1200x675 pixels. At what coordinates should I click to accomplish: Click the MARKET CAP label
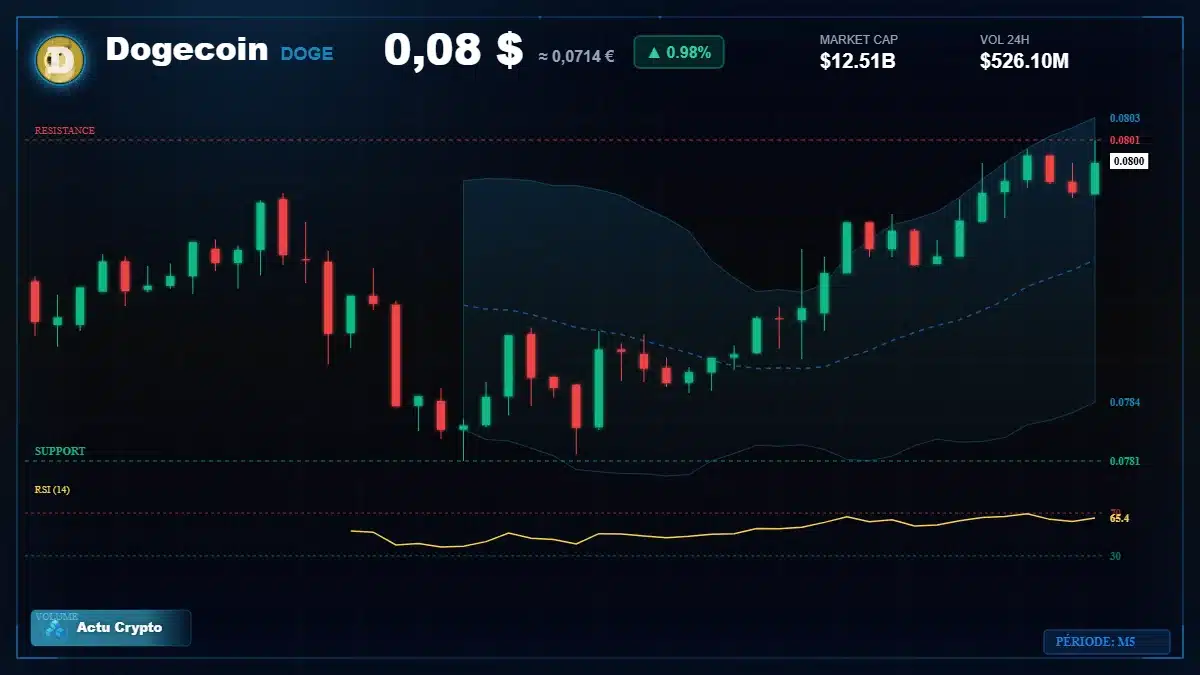pos(859,40)
